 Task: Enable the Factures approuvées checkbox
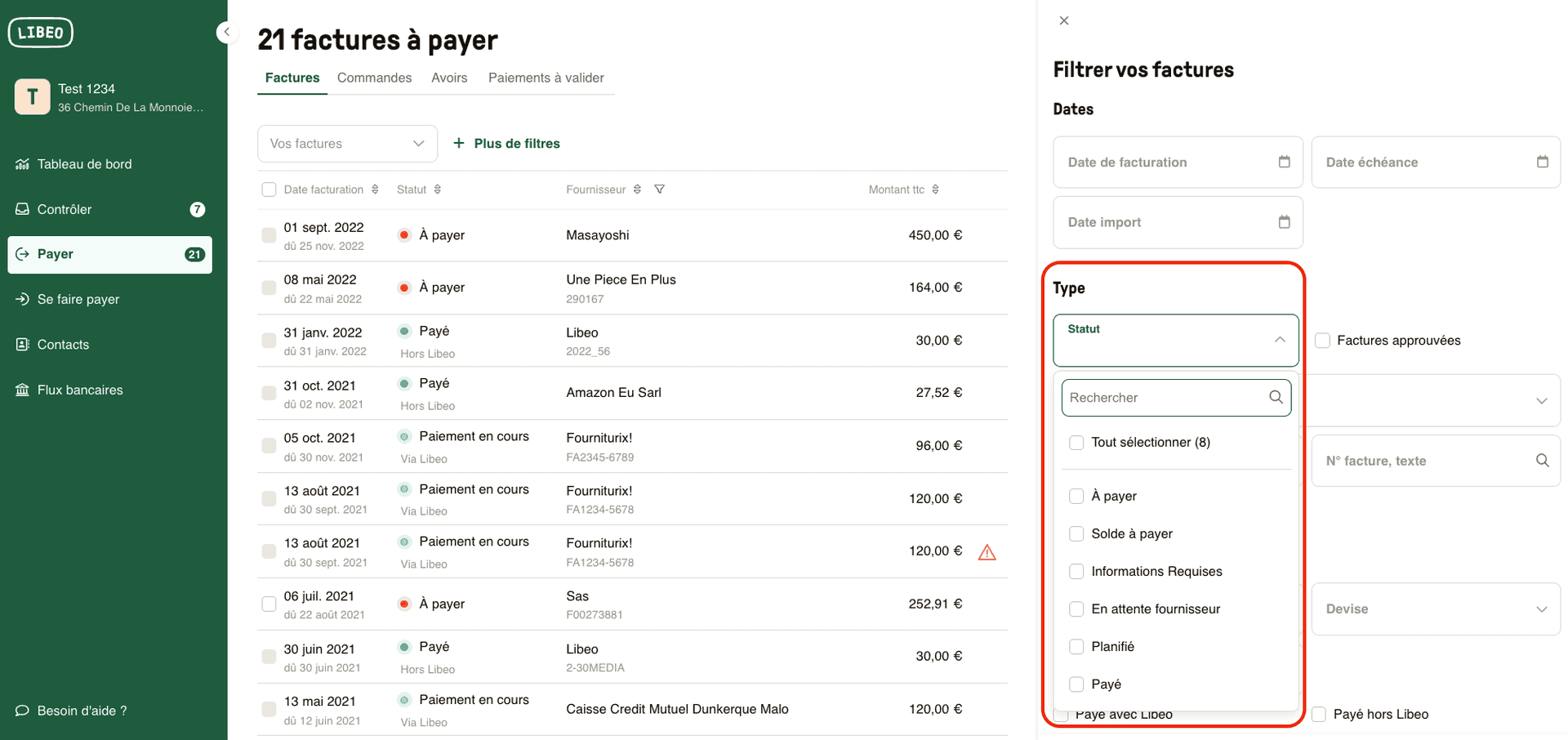click(x=1322, y=341)
